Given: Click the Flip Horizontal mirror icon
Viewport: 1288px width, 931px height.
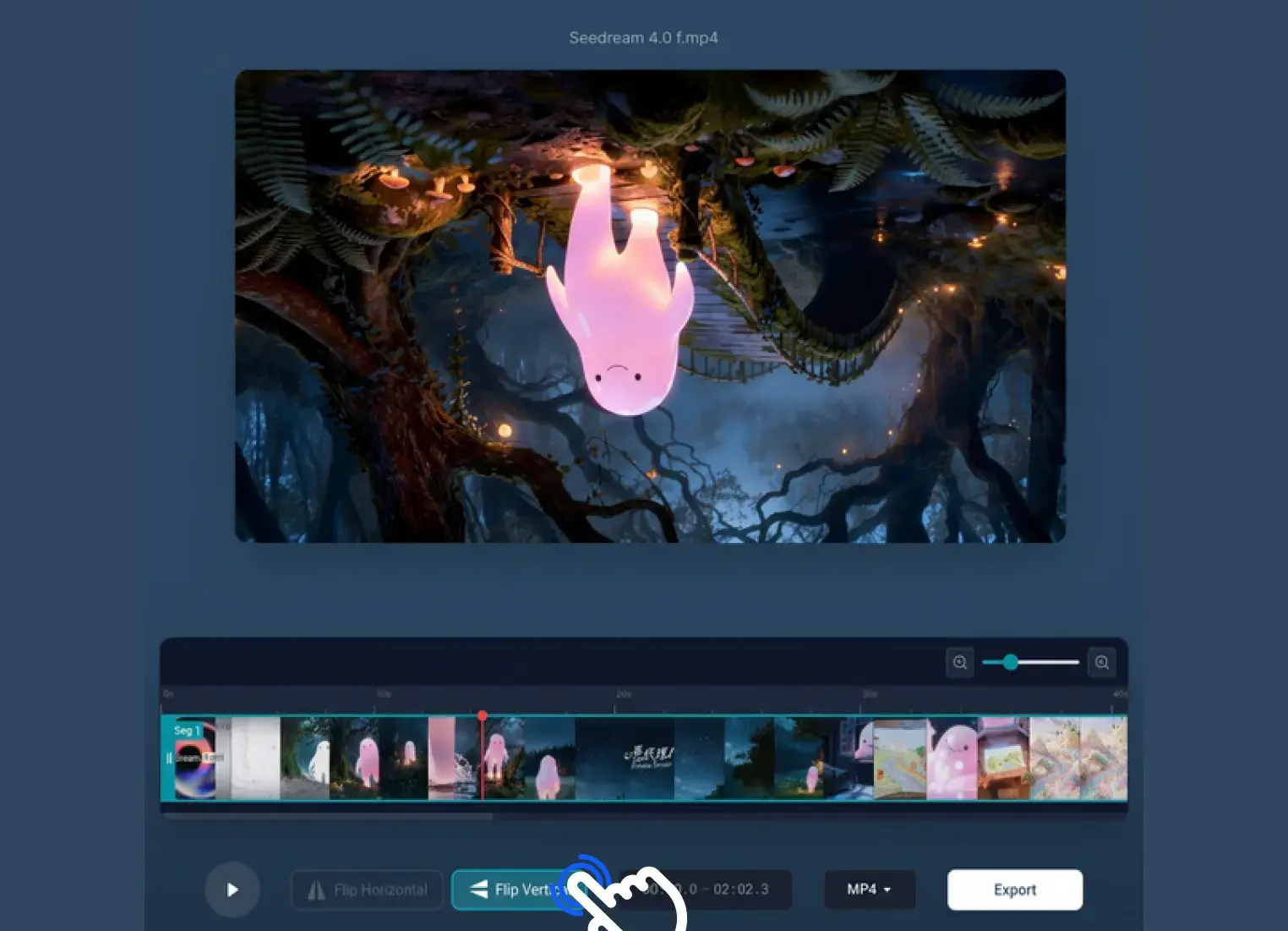Looking at the screenshot, I should pyautogui.click(x=316, y=890).
